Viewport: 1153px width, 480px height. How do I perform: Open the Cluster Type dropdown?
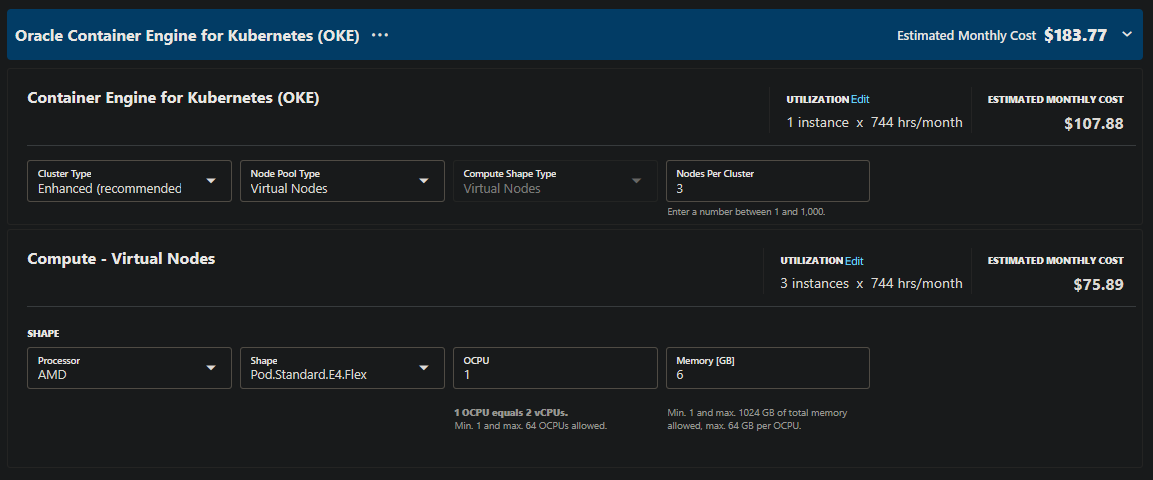pos(129,181)
